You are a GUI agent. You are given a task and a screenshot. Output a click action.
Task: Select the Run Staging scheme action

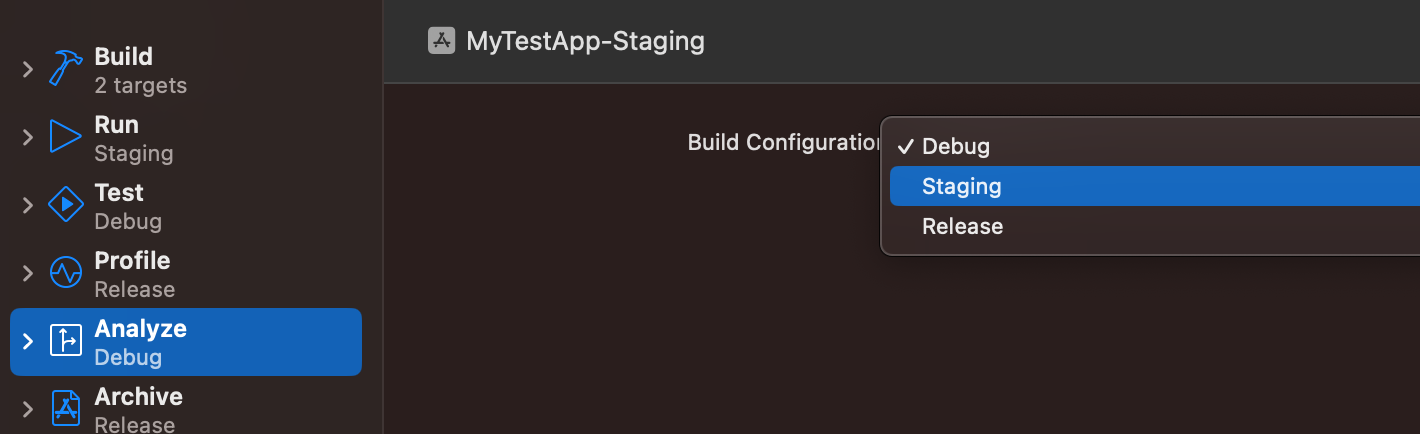pos(133,138)
